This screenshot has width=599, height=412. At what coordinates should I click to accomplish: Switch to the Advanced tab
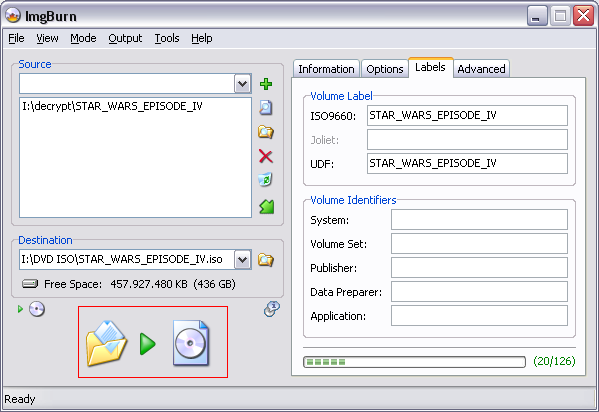481,69
